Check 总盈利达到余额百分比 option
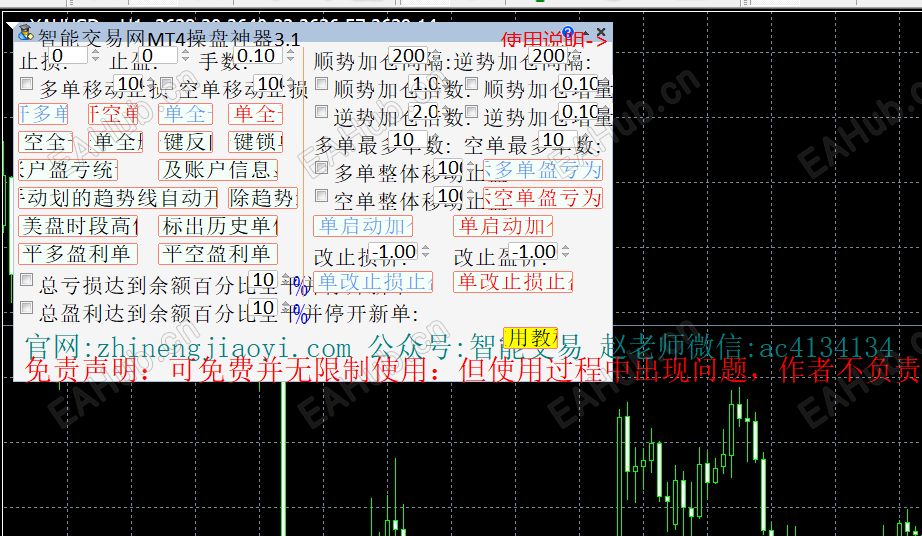The width and height of the screenshot is (922, 536). (26, 307)
